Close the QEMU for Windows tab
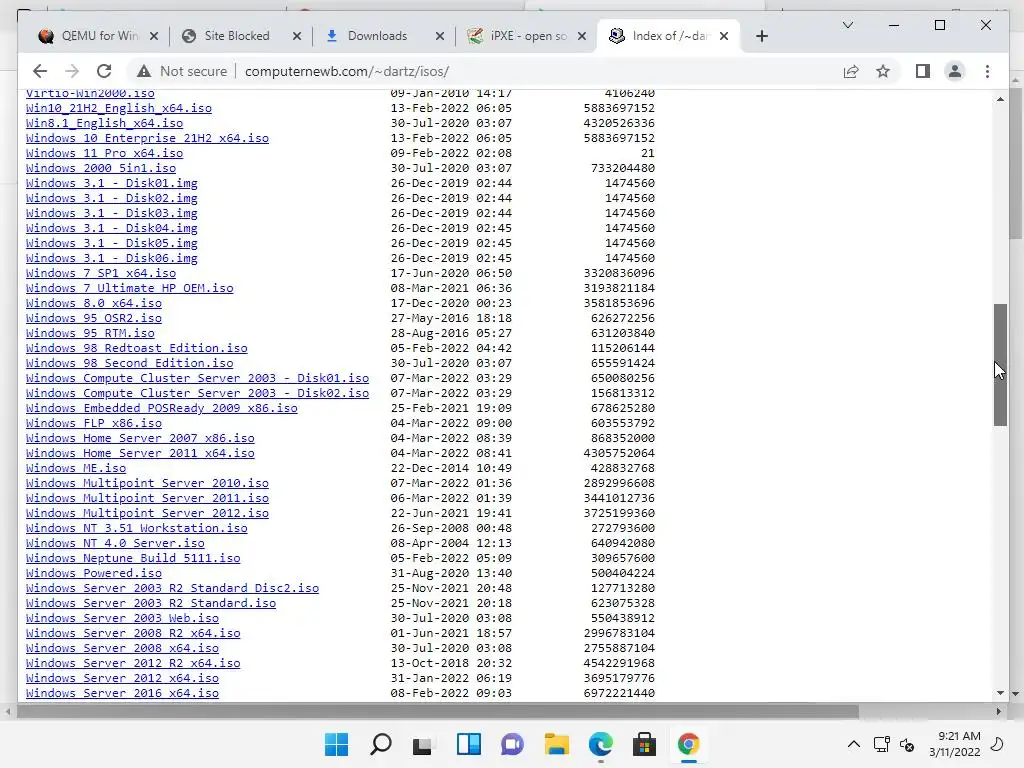The height and width of the screenshot is (768, 1024). tap(153, 36)
